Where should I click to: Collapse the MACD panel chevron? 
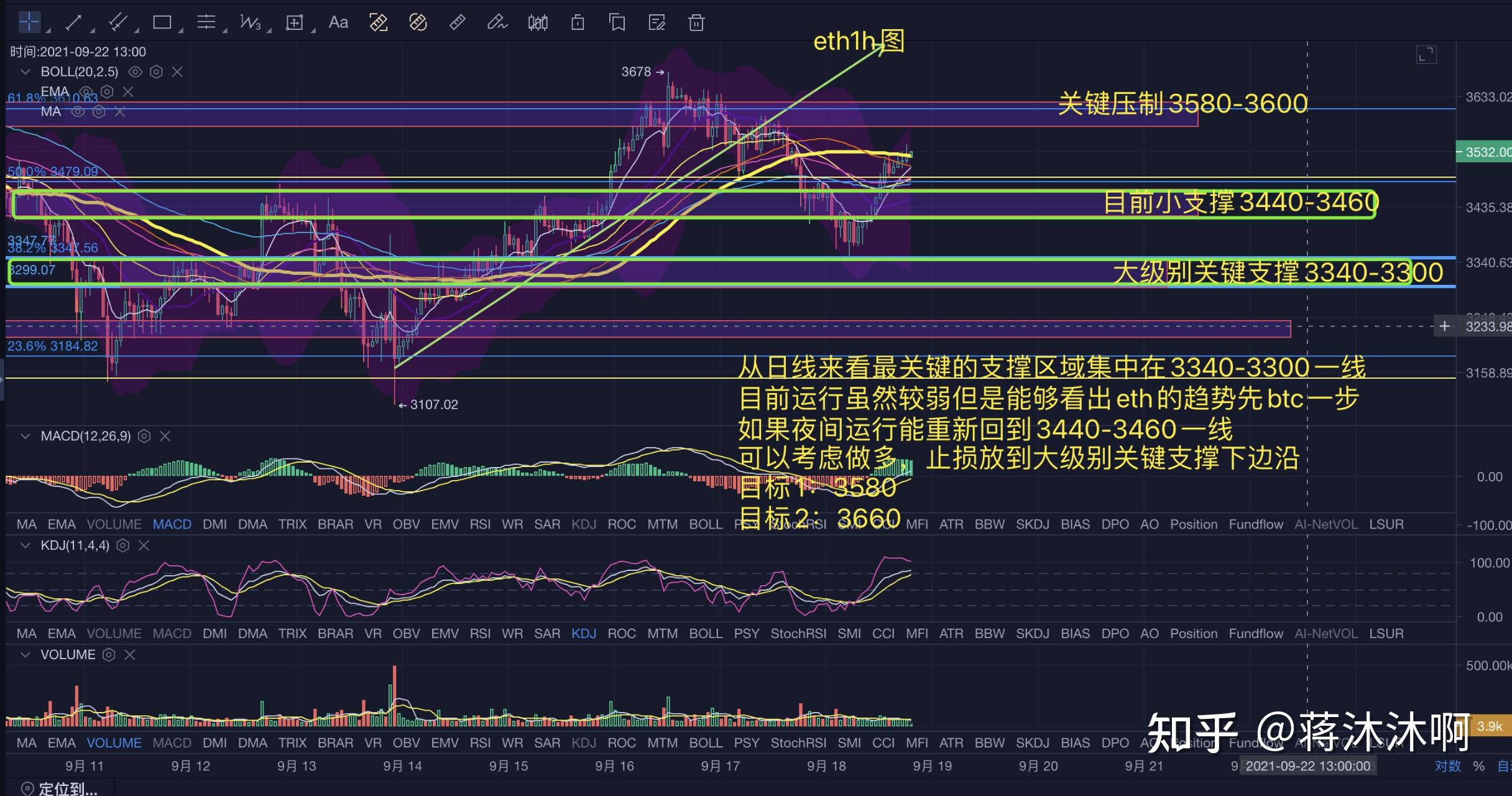pos(25,437)
